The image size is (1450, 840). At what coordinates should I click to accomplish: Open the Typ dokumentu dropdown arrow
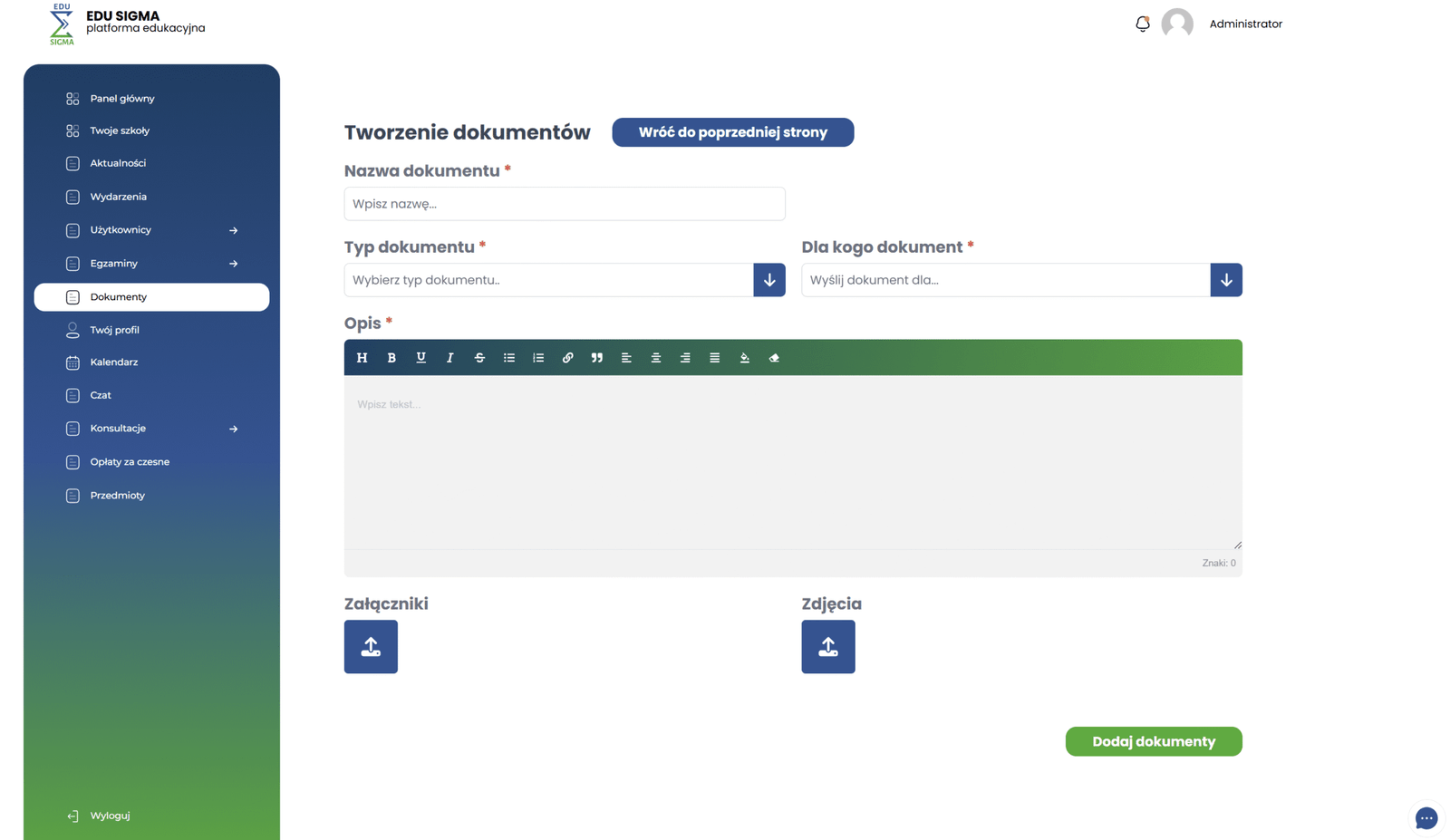pyautogui.click(x=768, y=280)
